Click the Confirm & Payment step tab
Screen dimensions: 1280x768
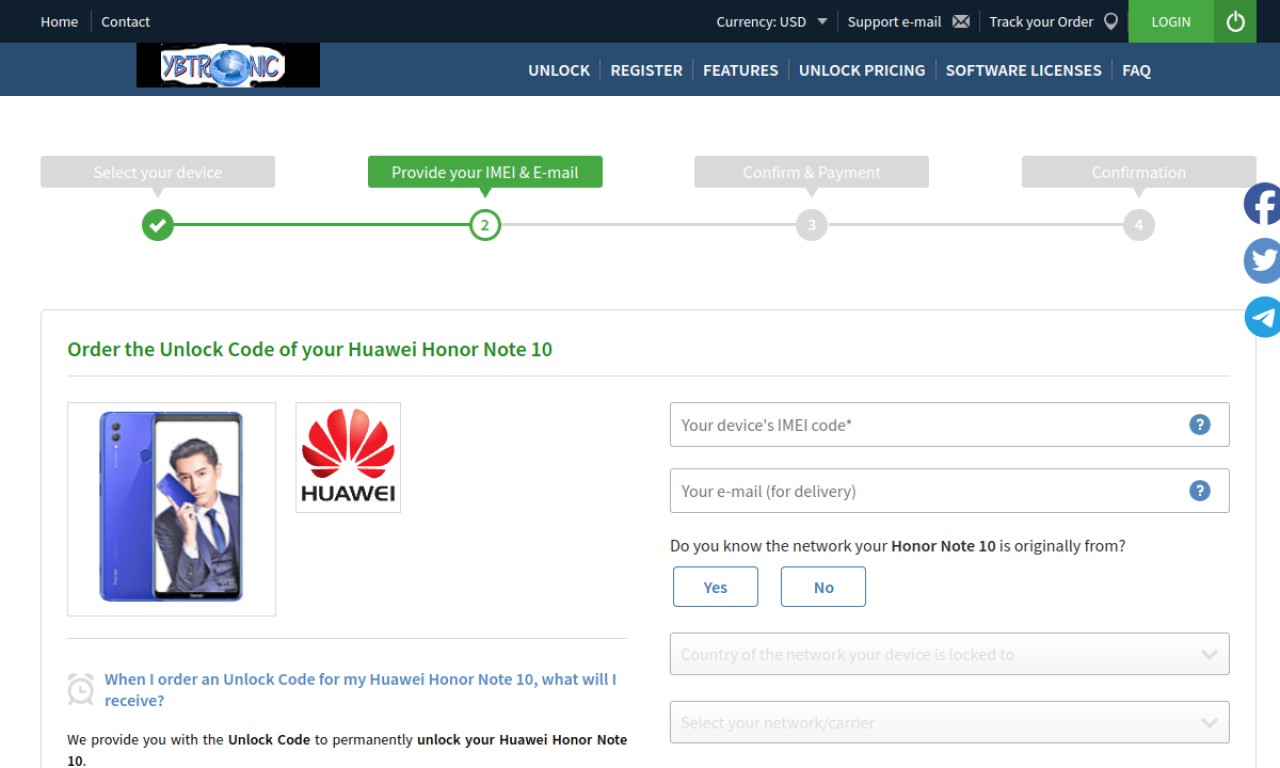coord(812,172)
